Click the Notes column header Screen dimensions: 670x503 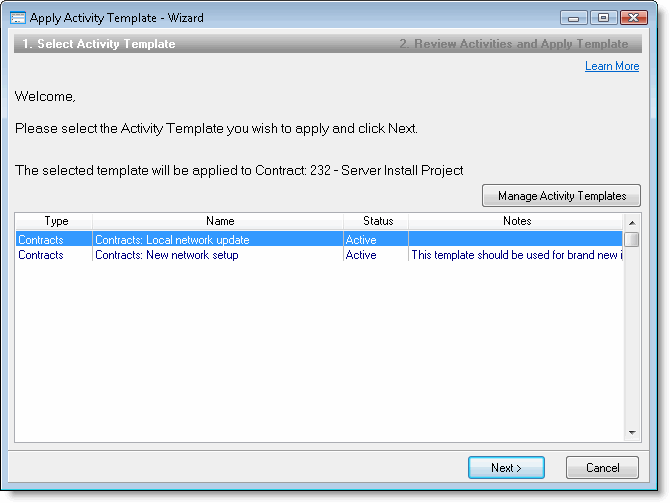pos(516,221)
